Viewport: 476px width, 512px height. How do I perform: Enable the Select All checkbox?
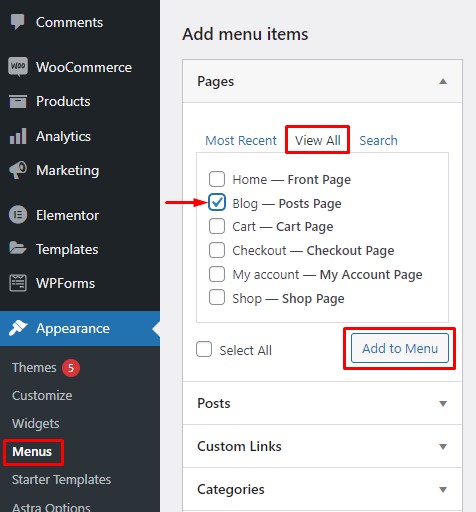204,349
